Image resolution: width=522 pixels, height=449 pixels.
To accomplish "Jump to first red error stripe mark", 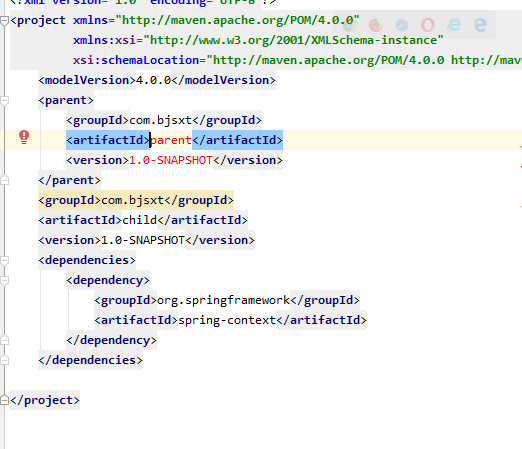I will coord(521,146).
